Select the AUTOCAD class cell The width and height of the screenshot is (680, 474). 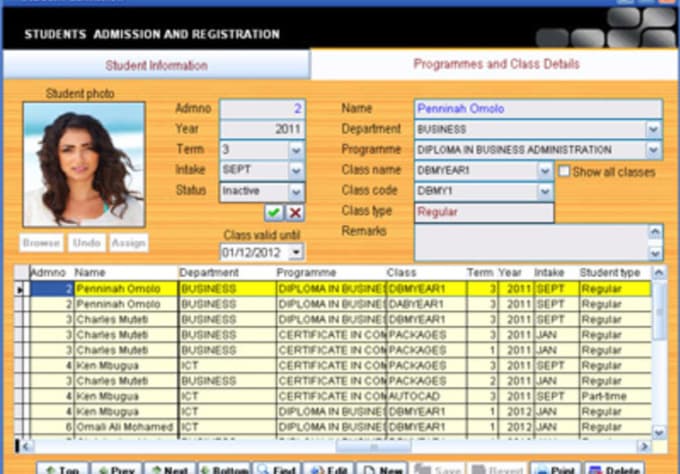tap(426, 396)
